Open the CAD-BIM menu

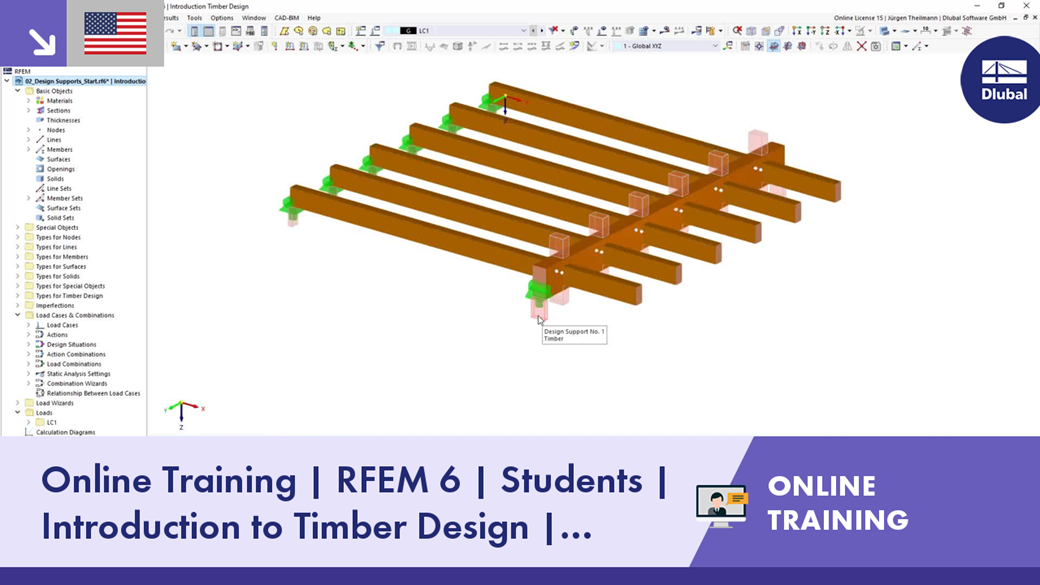pos(287,18)
